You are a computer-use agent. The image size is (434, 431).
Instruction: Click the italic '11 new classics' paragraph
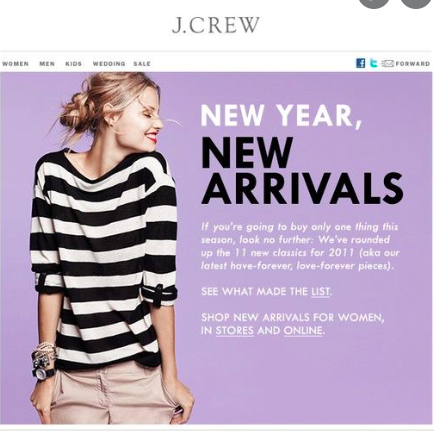tap(300, 246)
